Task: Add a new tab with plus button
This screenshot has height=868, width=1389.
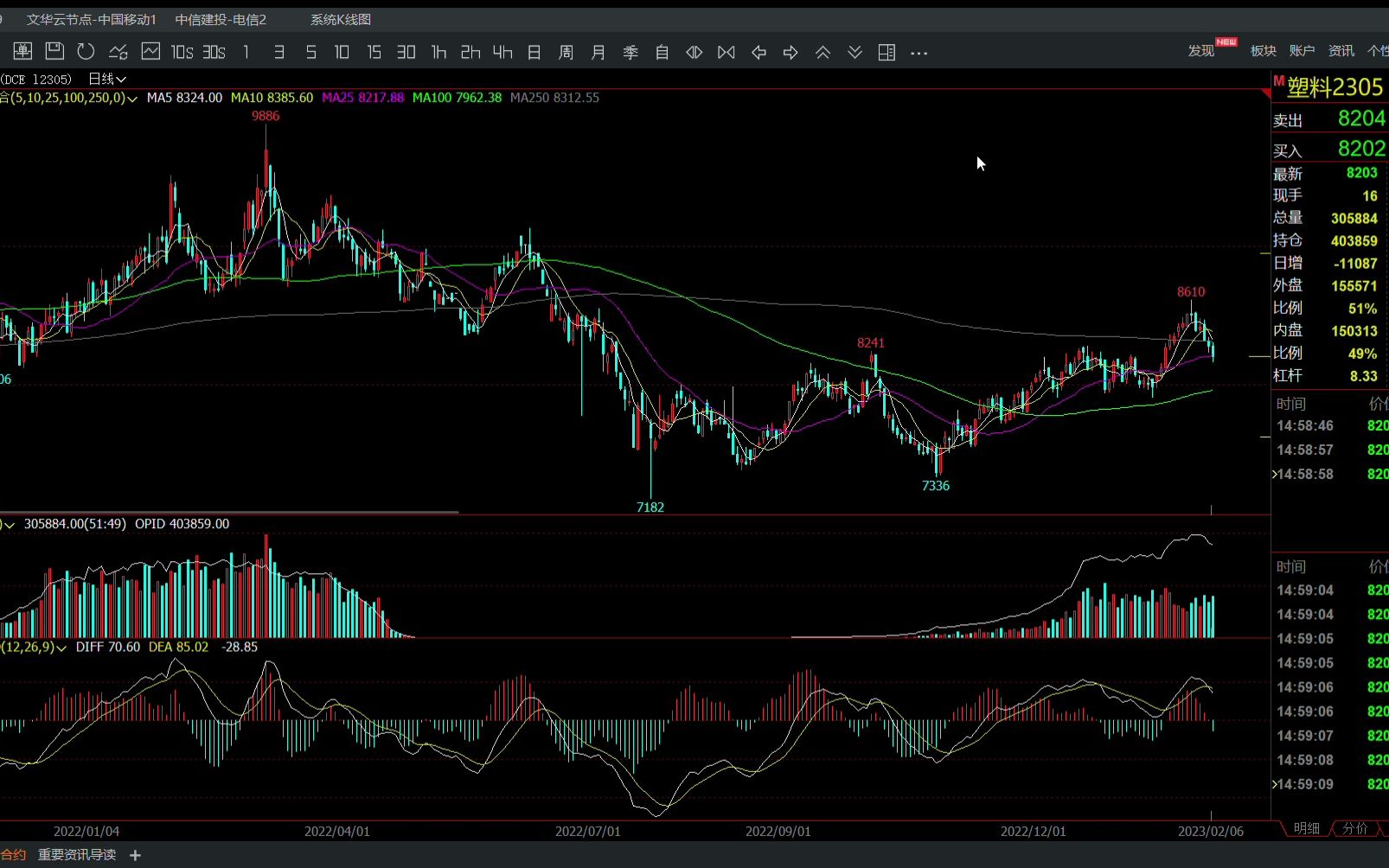Action: 135,855
